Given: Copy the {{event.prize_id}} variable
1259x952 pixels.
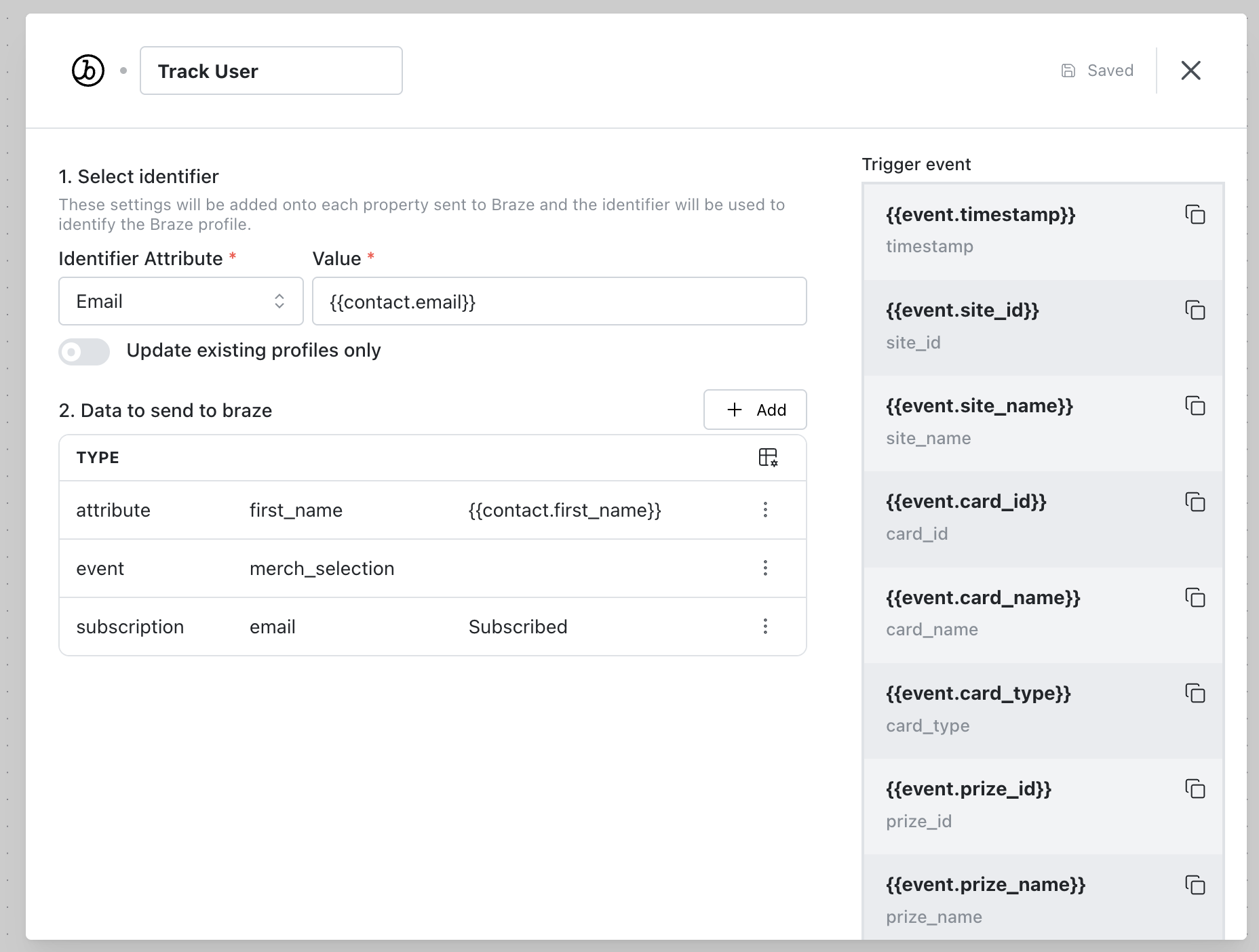Looking at the screenshot, I should tap(1196, 789).
